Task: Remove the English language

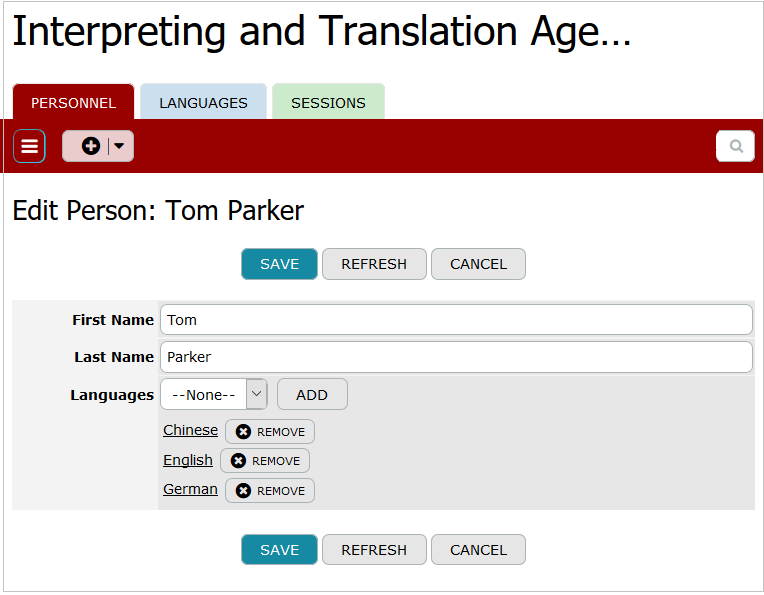Action: (265, 461)
